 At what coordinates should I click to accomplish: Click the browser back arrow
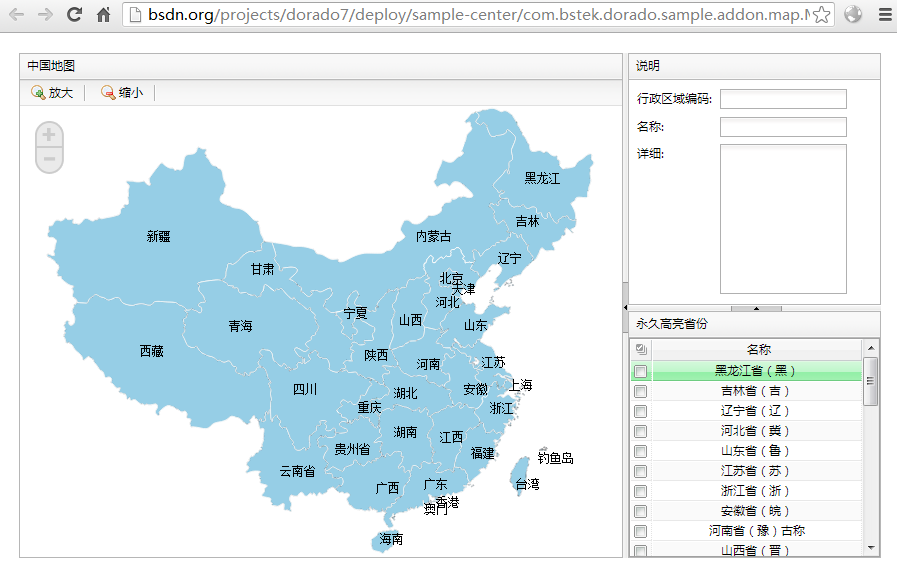[x=16, y=15]
